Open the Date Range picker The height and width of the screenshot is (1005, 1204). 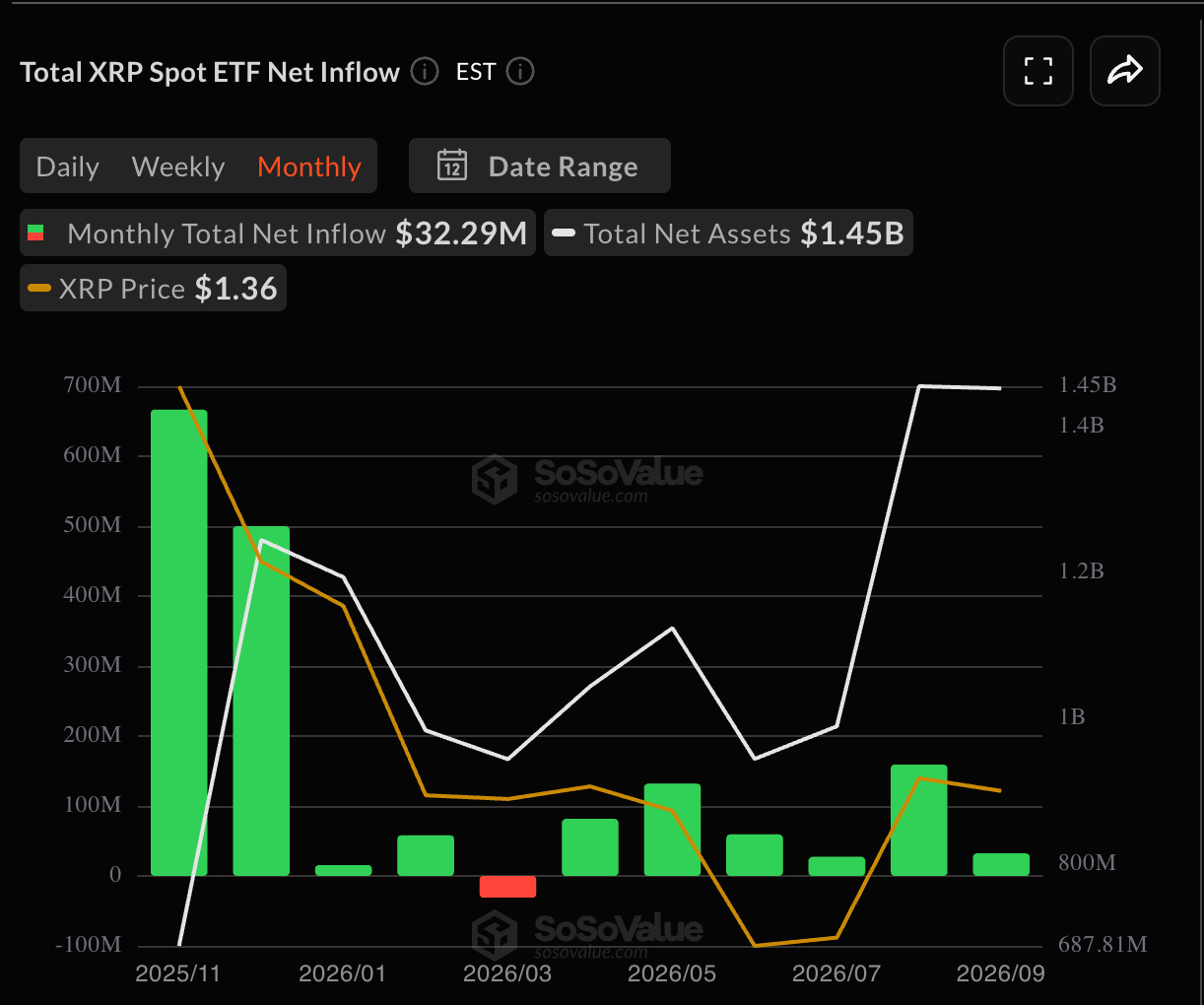coord(540,166)
